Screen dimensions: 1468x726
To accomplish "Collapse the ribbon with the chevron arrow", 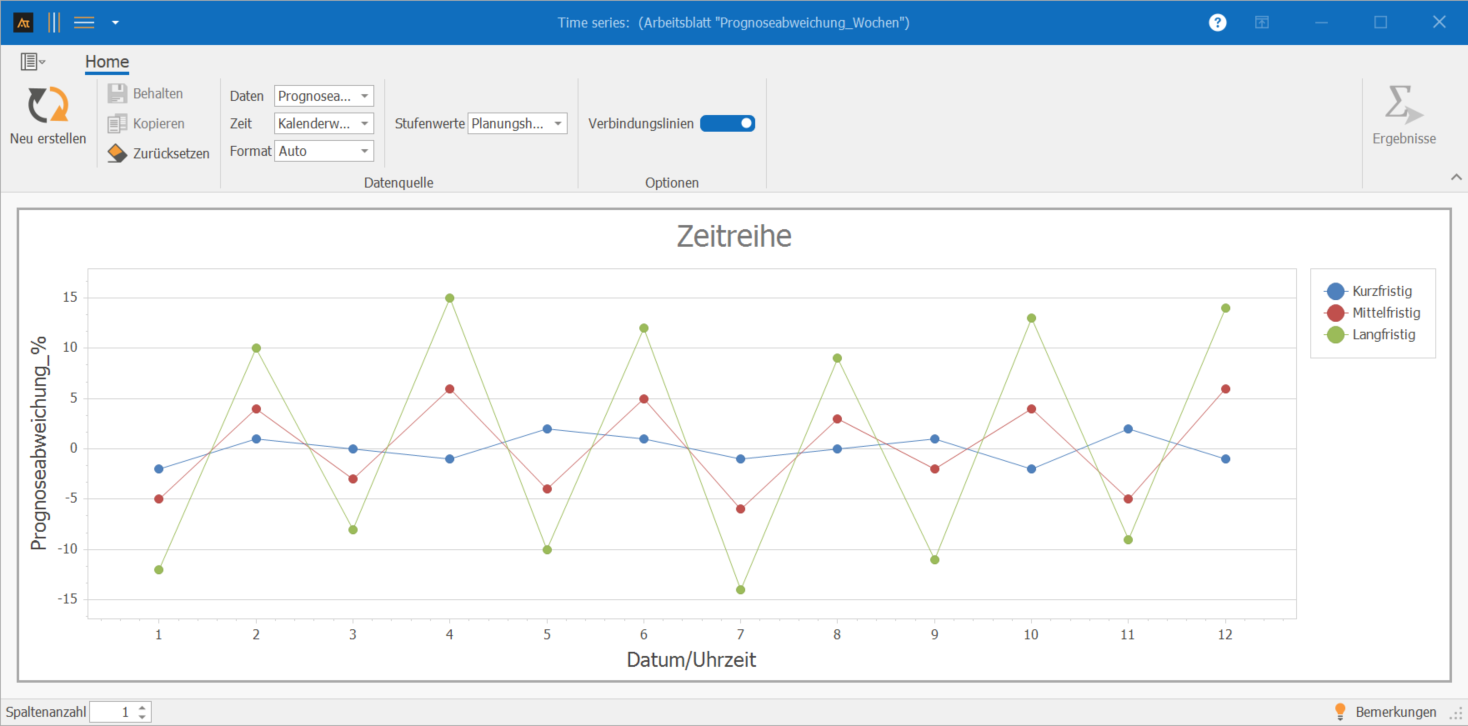I will click(x=1455, y=177).
